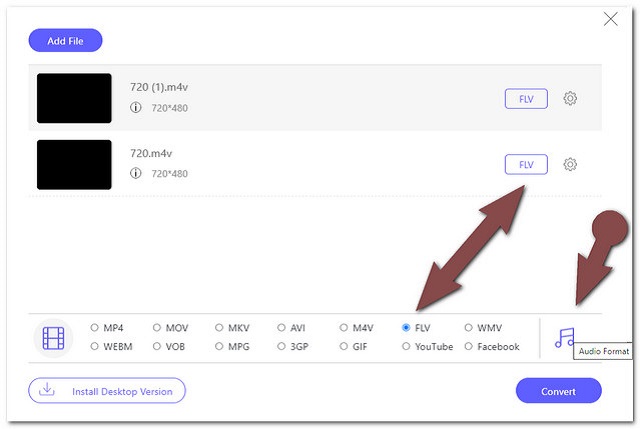This screenshot has height=429, width=640.
Task: Open settings gear for 720.m4v
Action: click(x=570, y=164)
